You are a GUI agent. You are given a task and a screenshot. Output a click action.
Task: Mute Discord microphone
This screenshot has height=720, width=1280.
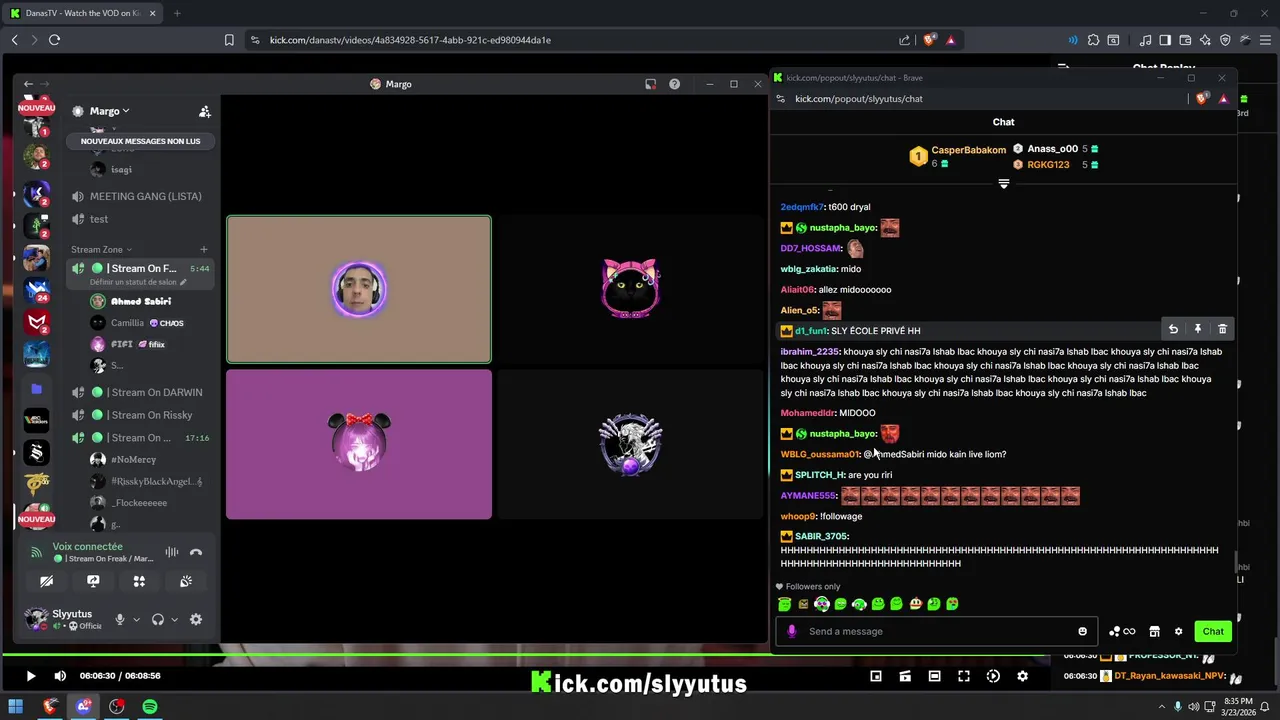tap(120, 620)
